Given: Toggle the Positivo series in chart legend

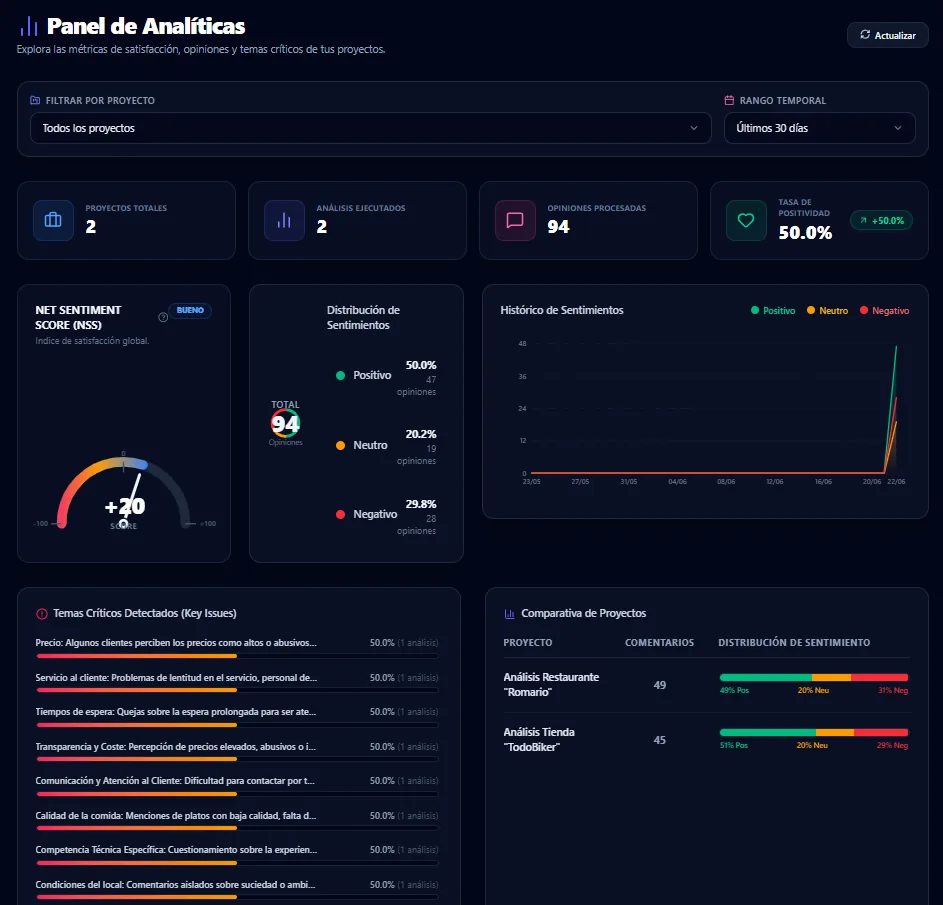Looking at the screenshot, I should (x=773, y=310).
